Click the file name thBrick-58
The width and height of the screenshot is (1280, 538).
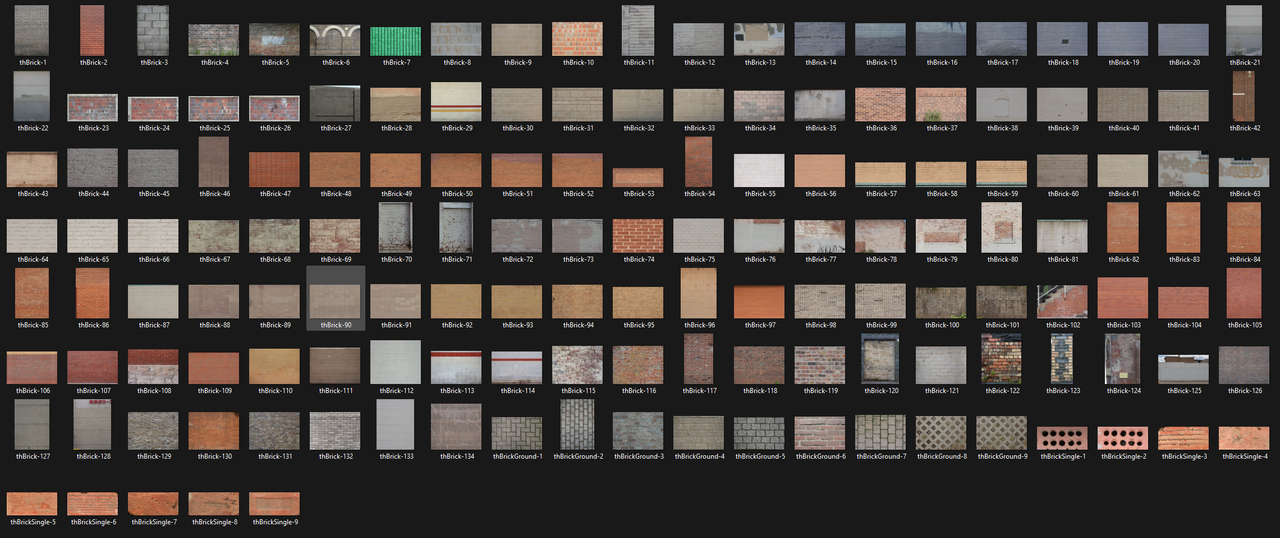point(941,194)
